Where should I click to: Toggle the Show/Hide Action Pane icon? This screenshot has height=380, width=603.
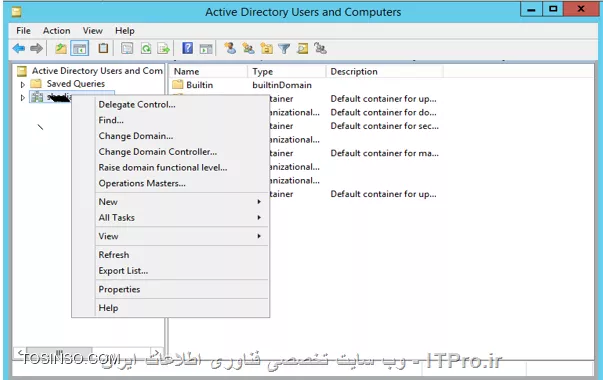[x=206, y=48]
